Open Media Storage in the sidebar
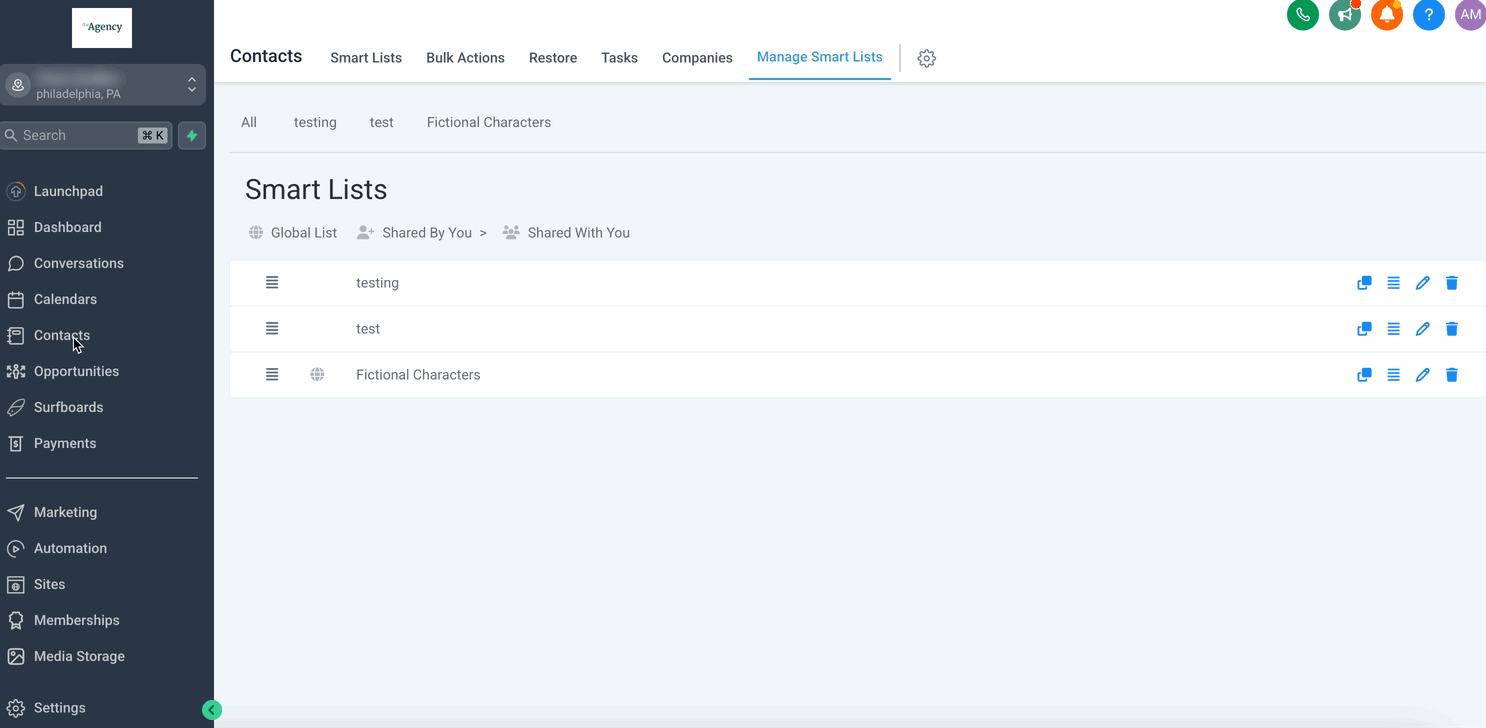Viewport: 1486px width, 728px height. (79, 656)
